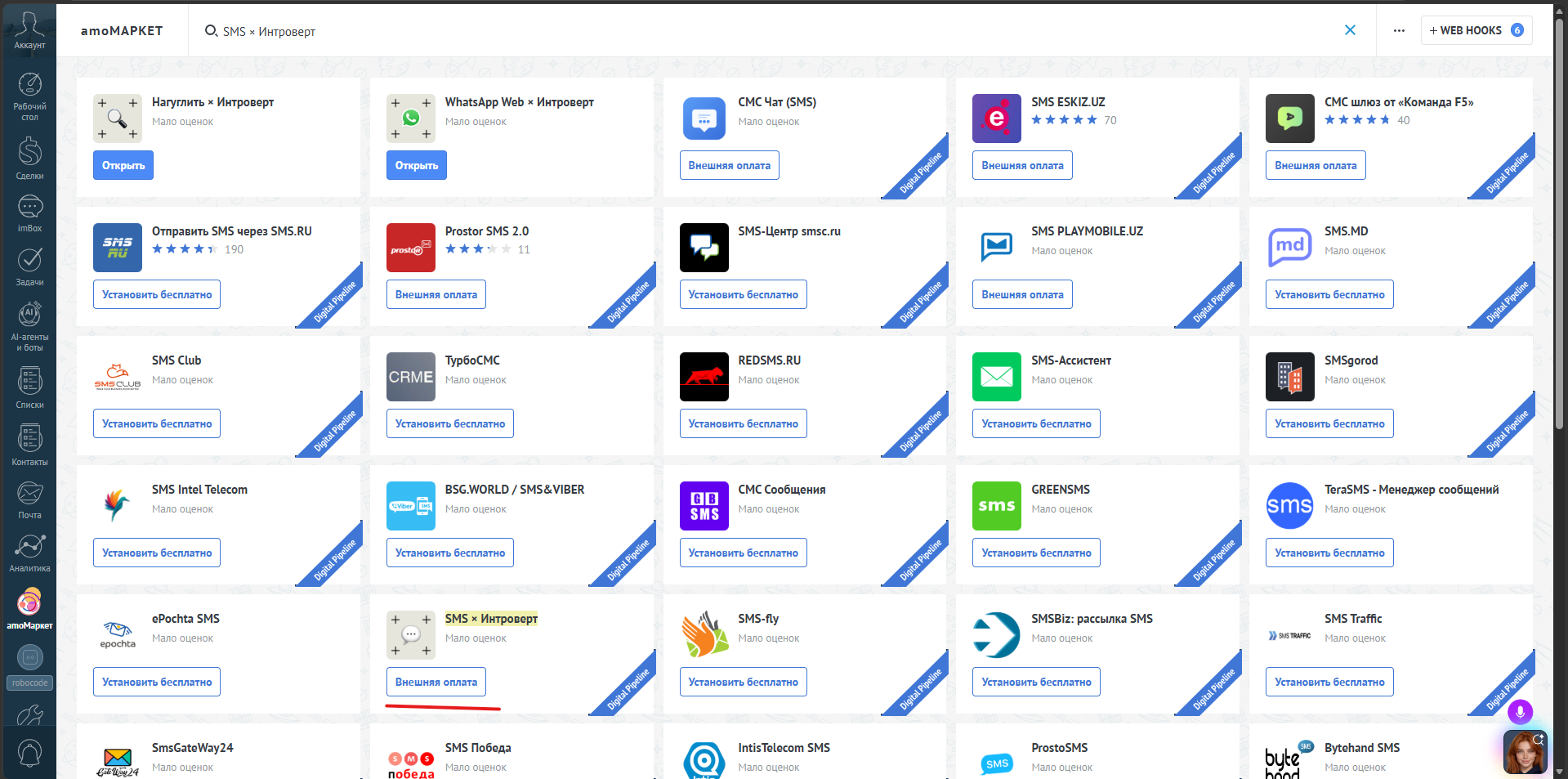Open the Аккаунт profile icon
The image size is (1568, 779).
tap(29, 29)
